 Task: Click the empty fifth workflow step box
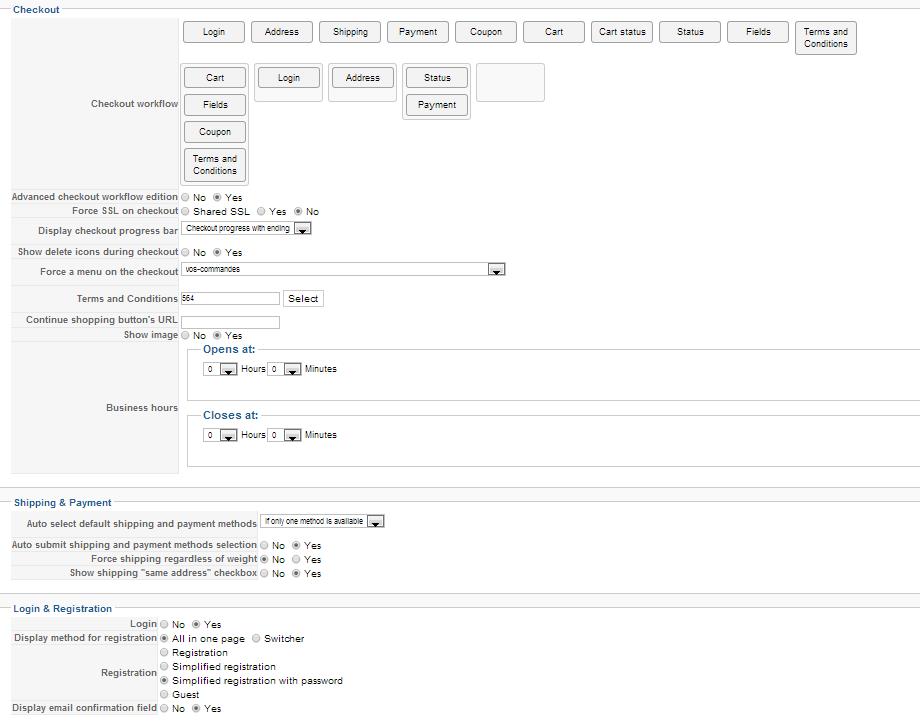510,83
